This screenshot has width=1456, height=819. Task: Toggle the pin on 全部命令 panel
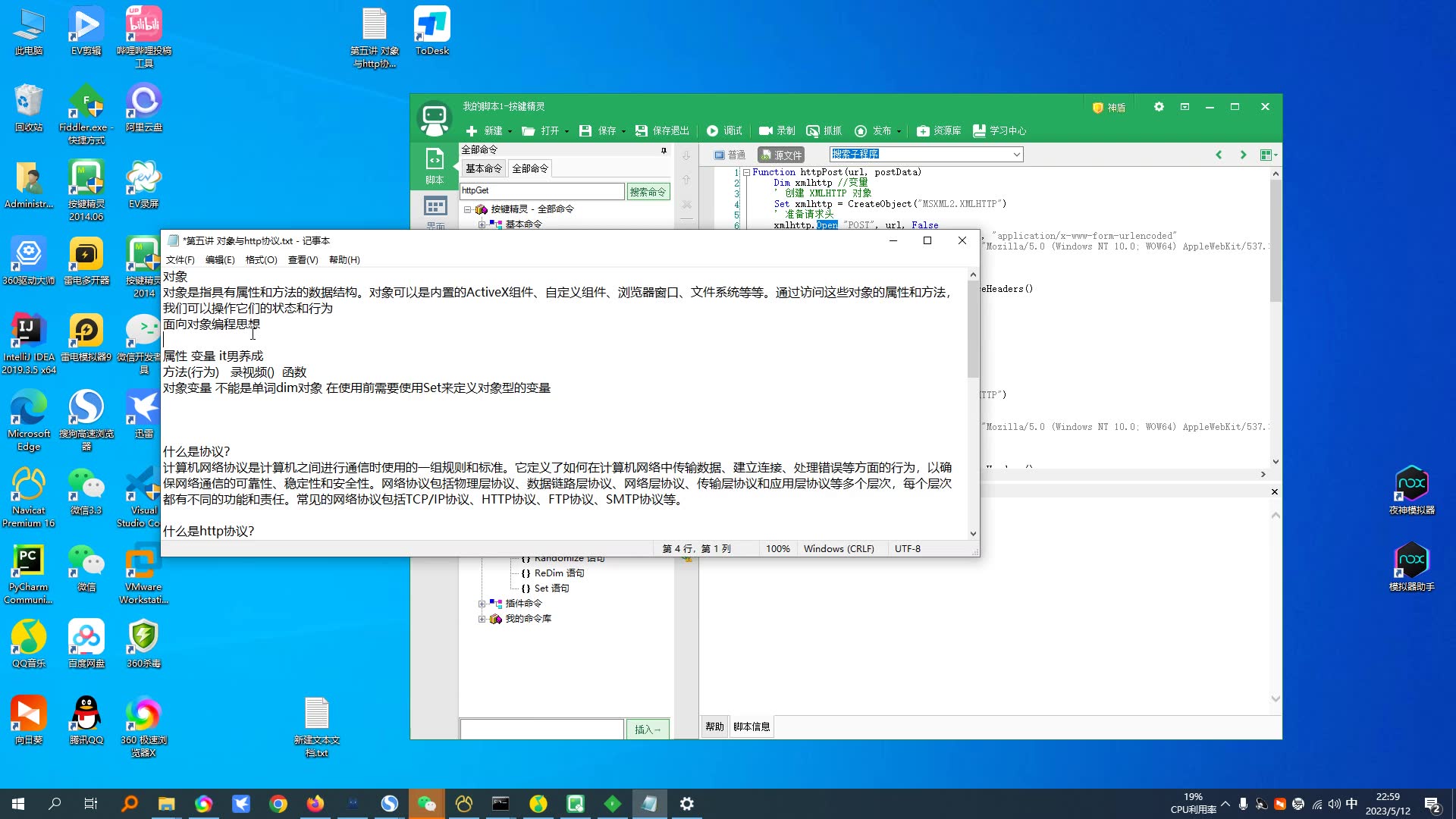(664, 150)
